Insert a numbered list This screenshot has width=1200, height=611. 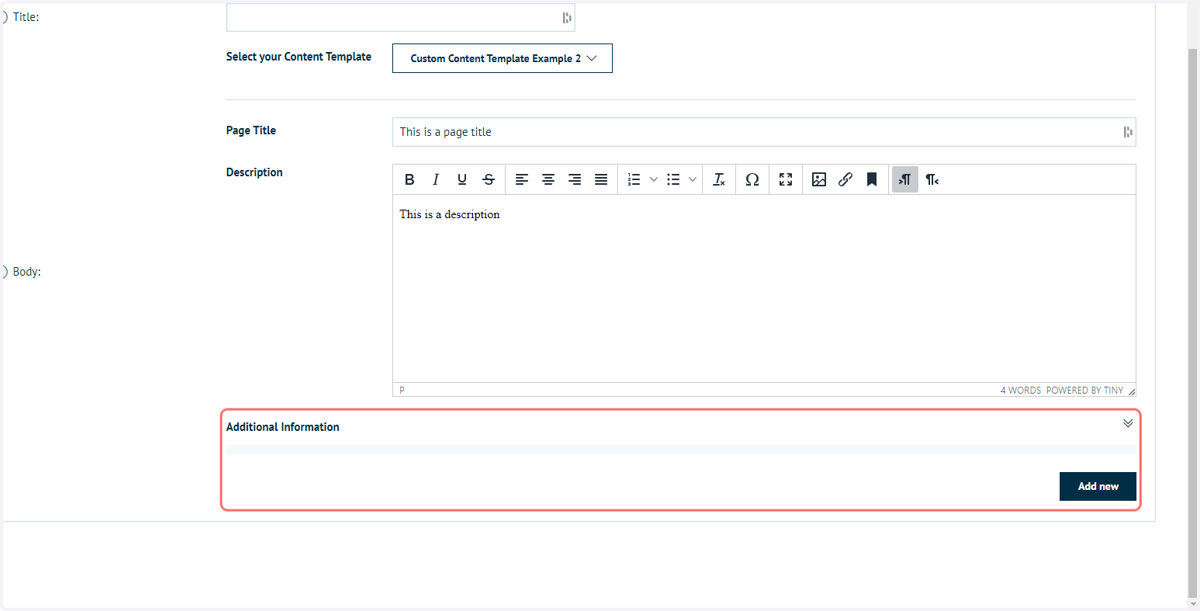tap(633, 180)
